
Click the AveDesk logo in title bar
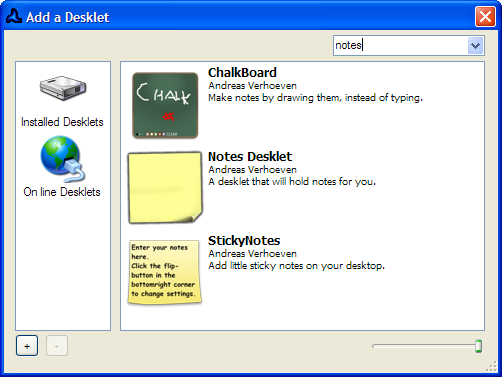coord(14,16)
